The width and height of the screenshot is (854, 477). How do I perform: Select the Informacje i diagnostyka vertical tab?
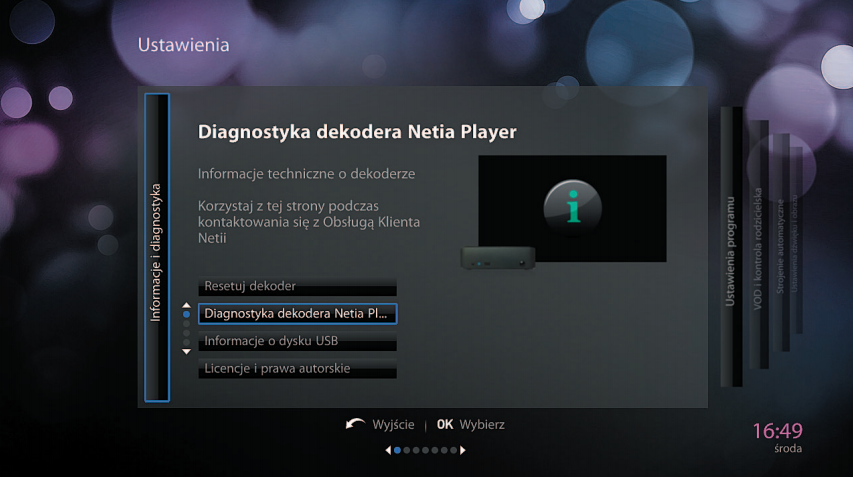coord(157,248)
